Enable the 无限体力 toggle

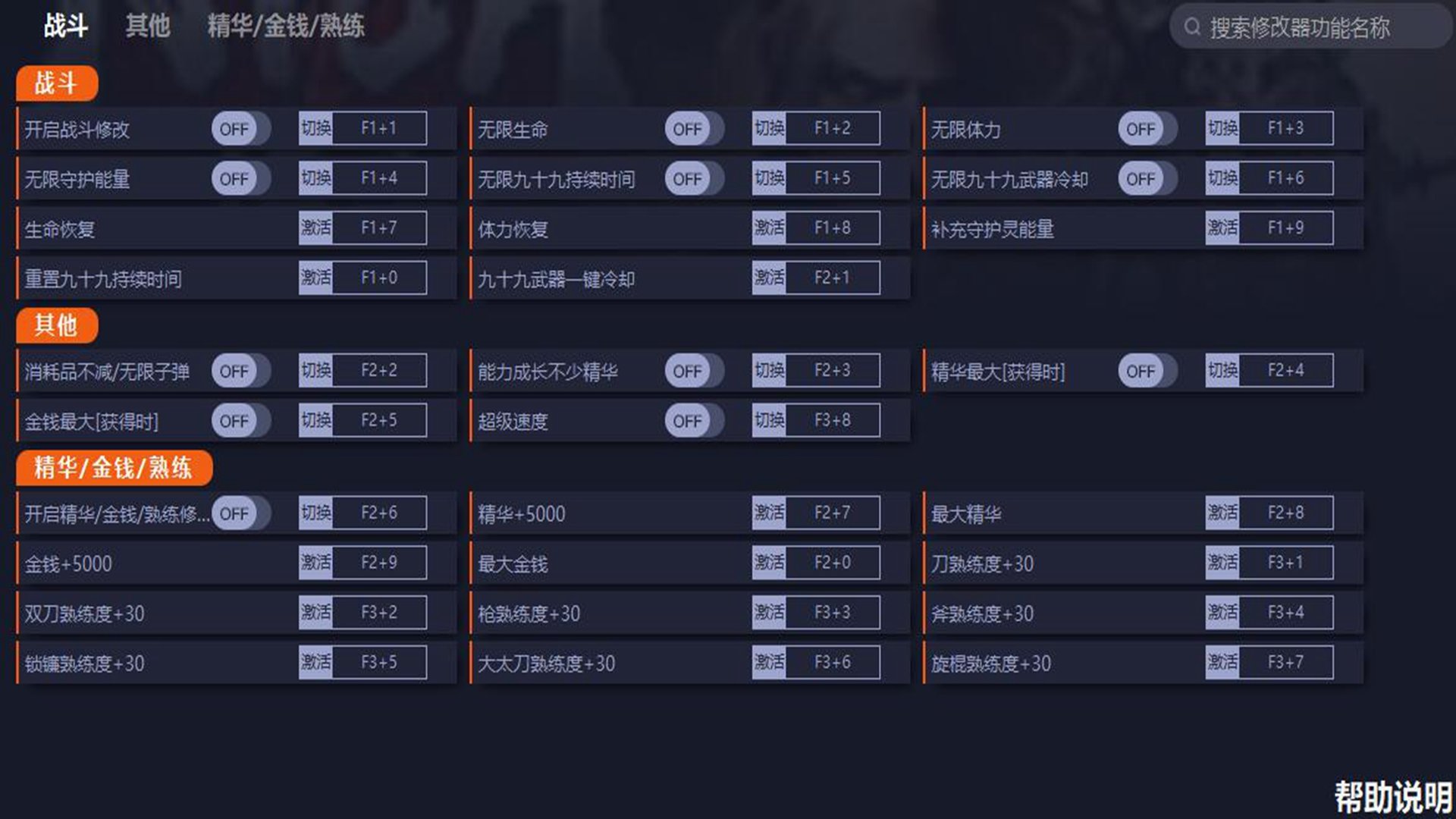click(x=1147, y=129)
